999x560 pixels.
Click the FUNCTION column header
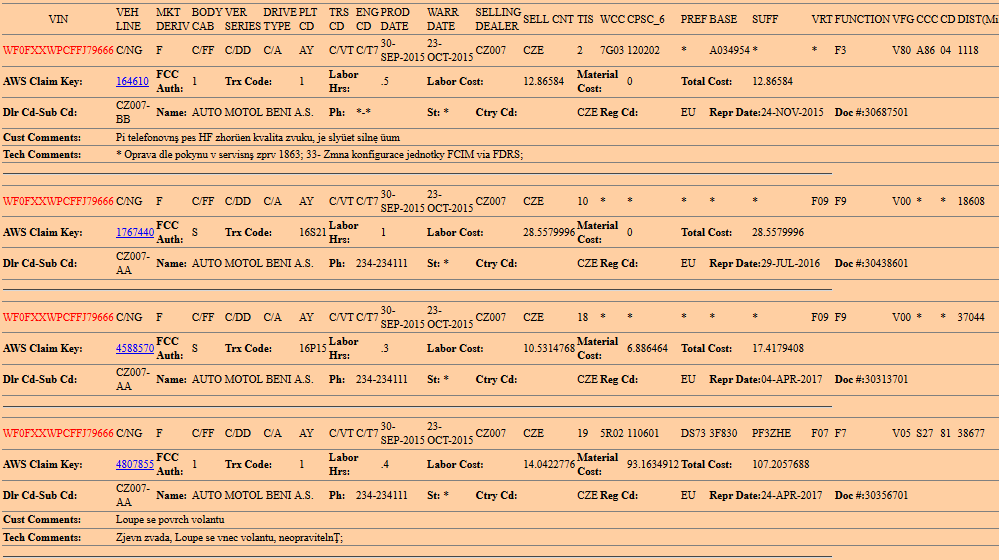(x=862, y=19)
